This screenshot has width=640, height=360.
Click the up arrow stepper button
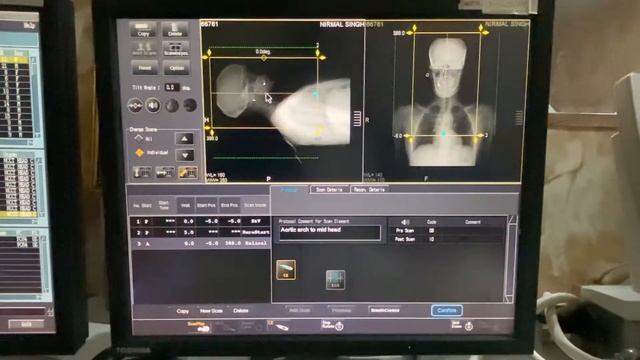pyautogui.click(x=184, y=139)
